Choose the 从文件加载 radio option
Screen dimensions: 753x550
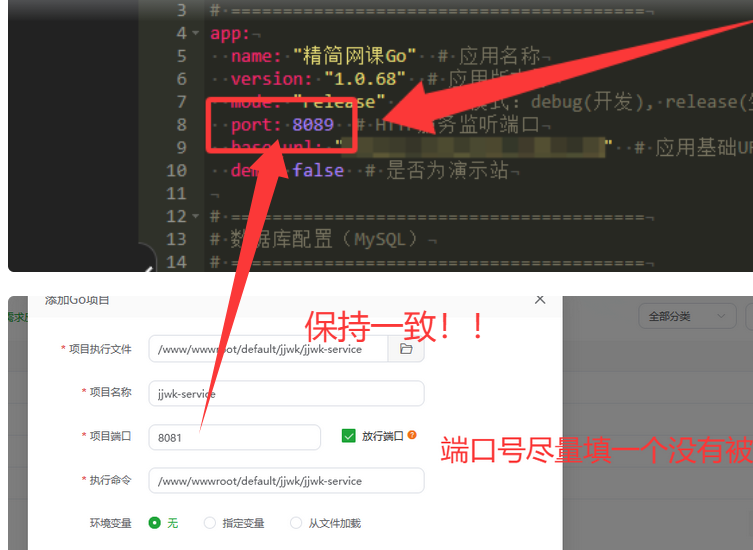click(x=296, y=522)
